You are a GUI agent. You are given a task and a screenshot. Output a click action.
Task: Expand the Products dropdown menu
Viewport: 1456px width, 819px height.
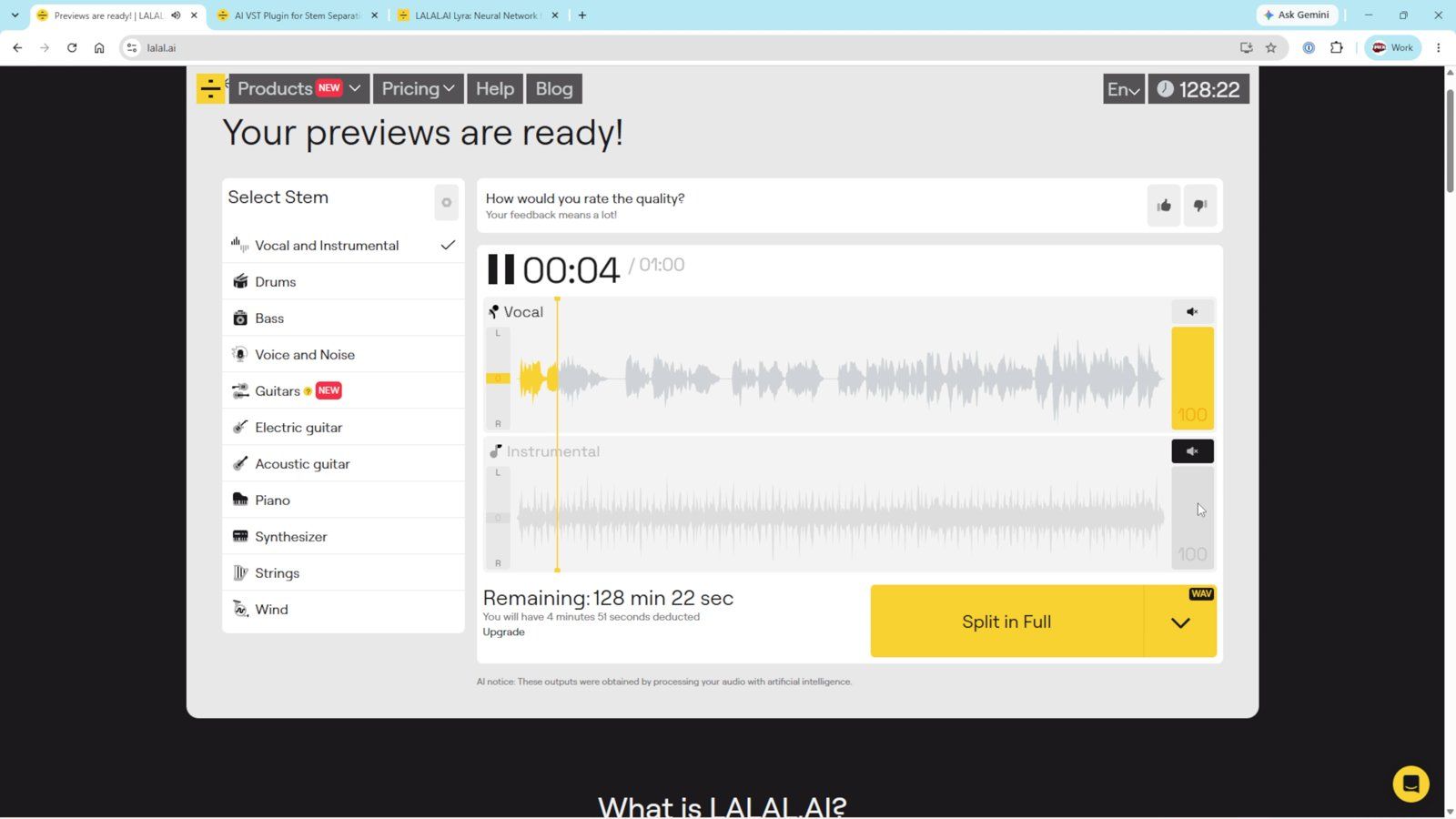click(298, 88)
